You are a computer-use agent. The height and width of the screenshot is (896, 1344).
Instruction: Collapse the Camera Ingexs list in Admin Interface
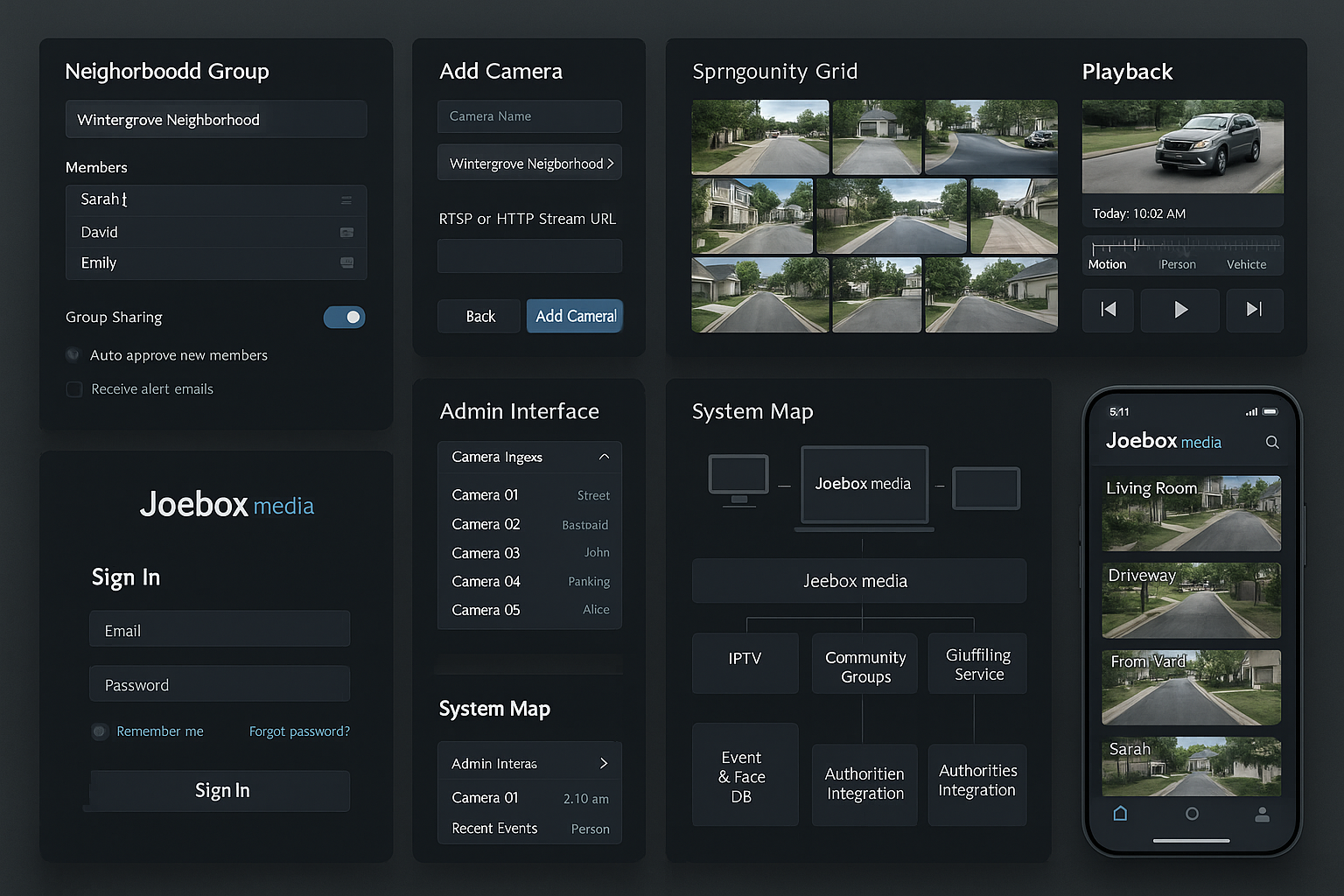pos(604,456)
